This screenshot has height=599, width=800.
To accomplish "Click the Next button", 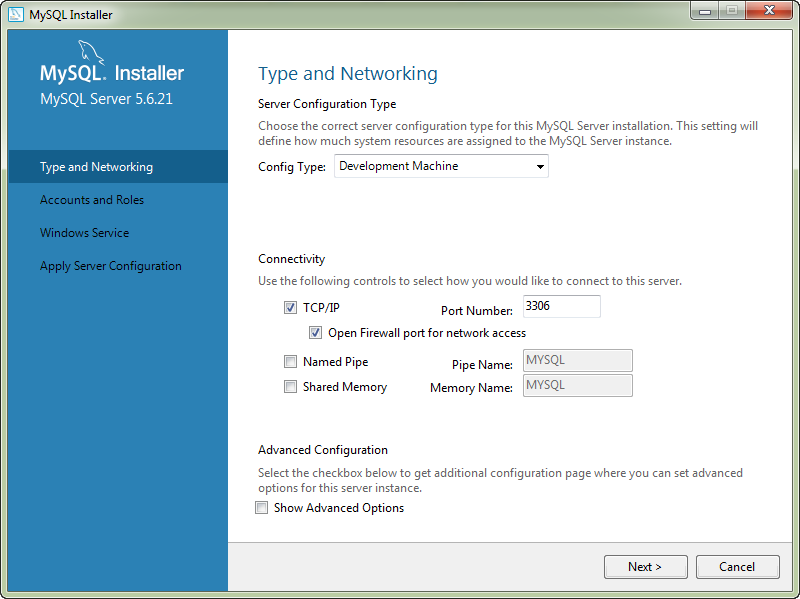I will click(x=645, y=567).
